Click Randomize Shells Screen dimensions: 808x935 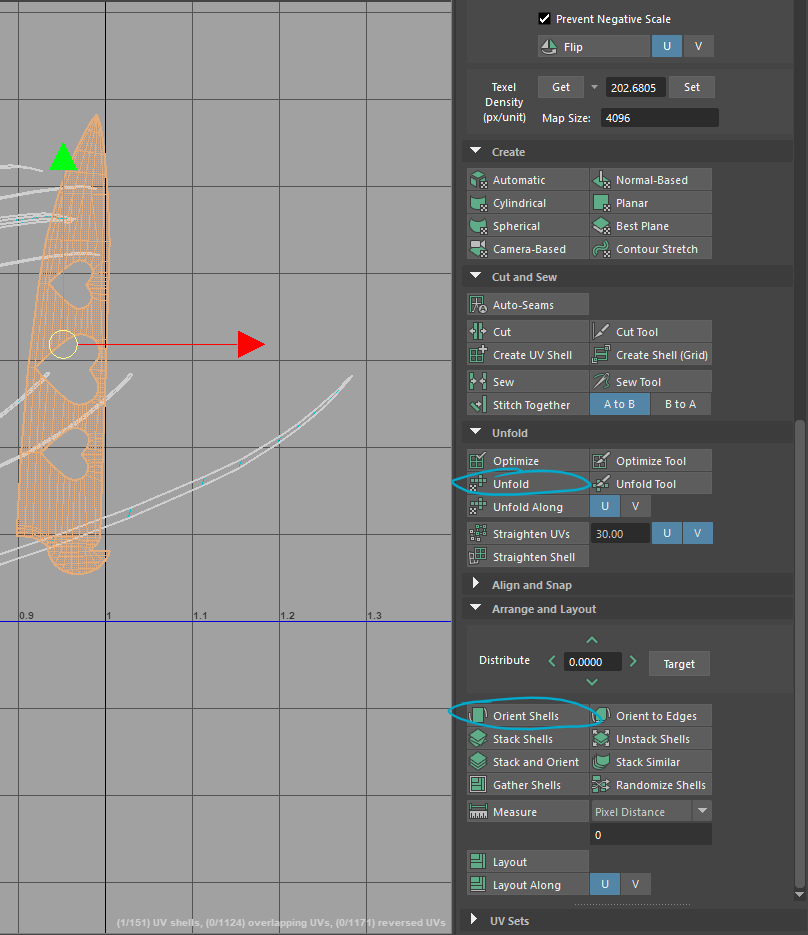click(651, 785)
